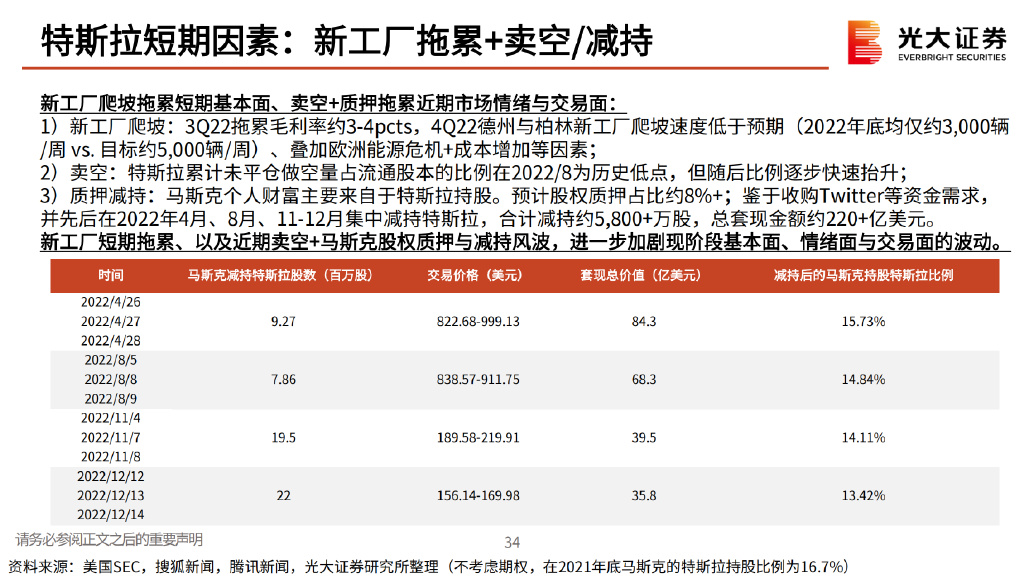Viewport: 1024px width, 576px height.
Task: Click the price range 156.14-169.98
Action: [478, 496]
